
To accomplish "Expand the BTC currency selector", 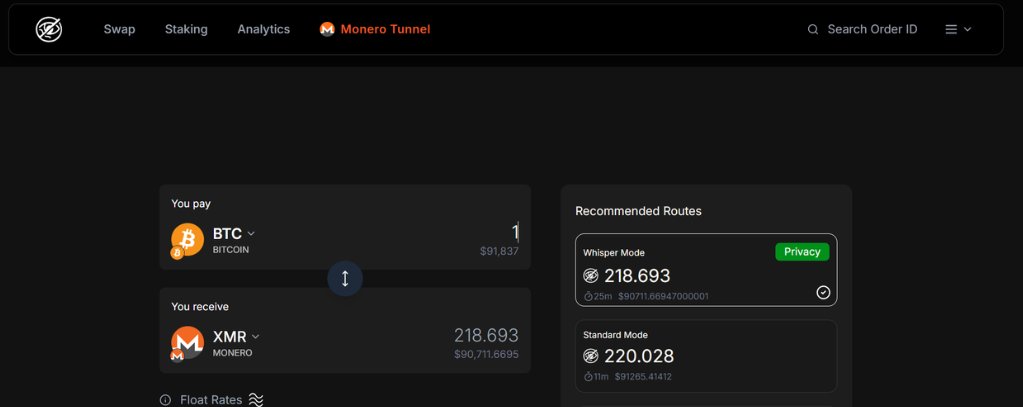I will (234, 234).
